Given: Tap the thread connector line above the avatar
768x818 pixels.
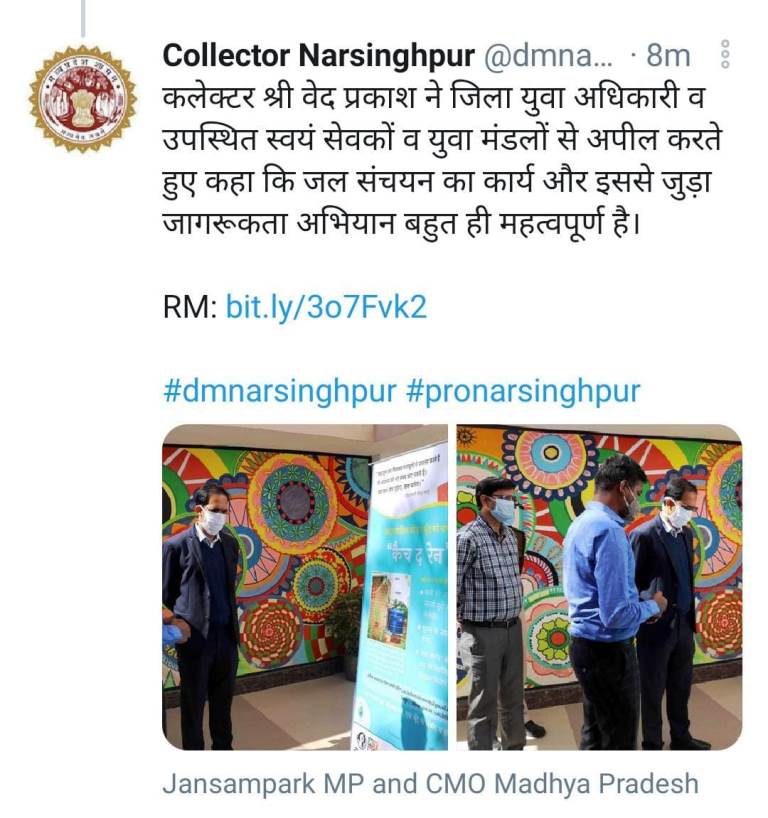Looking at the screenshot, I should (82, 18).
